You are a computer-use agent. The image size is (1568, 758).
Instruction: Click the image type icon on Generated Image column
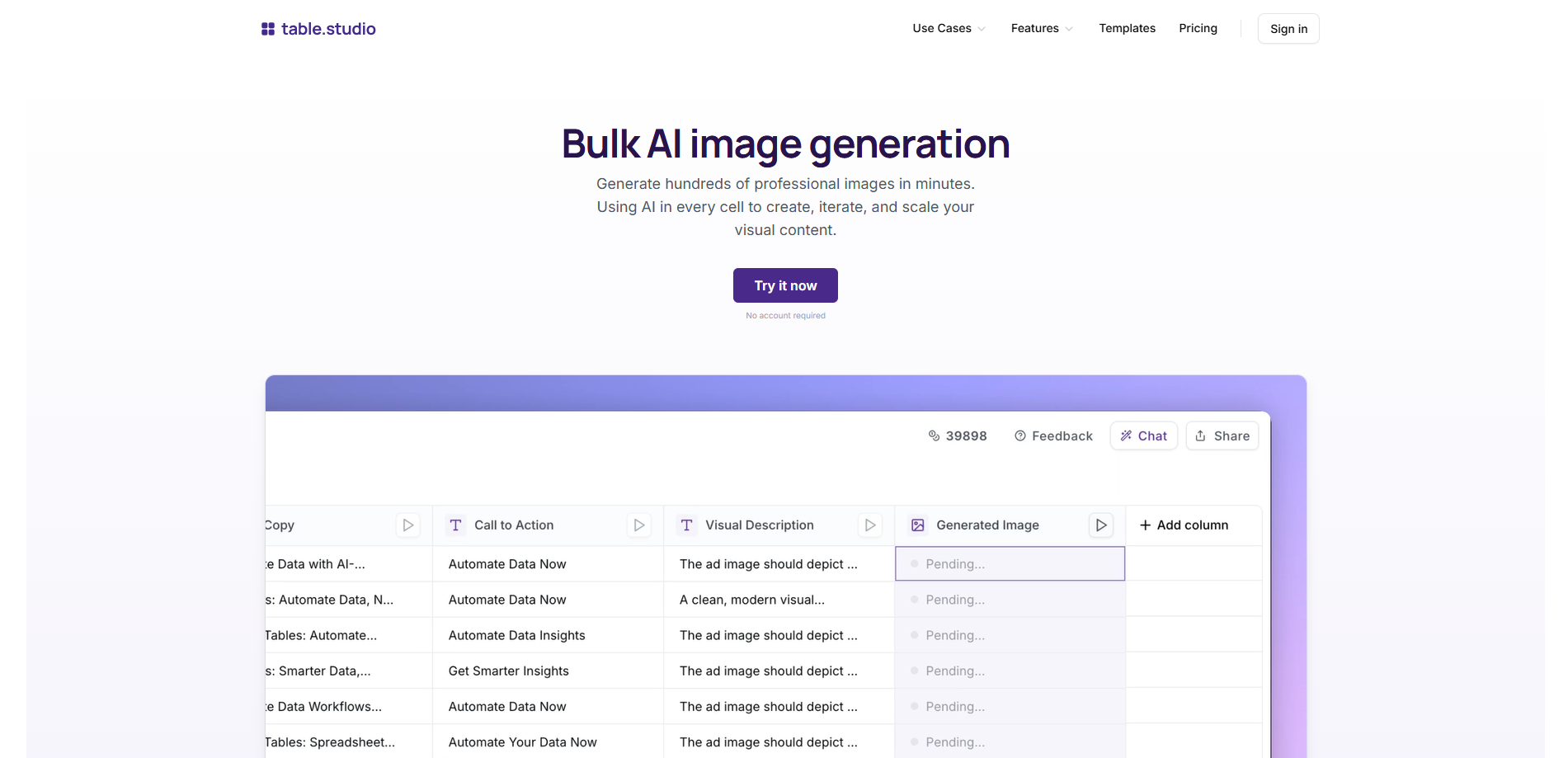tap(916, 525)
